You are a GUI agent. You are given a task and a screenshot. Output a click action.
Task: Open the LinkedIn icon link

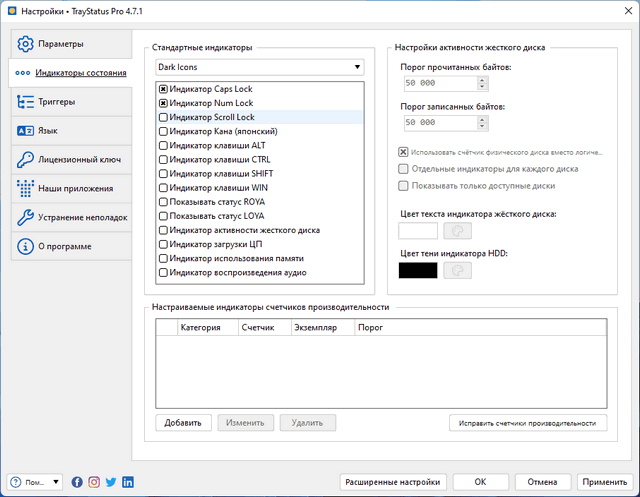point(126,482)
